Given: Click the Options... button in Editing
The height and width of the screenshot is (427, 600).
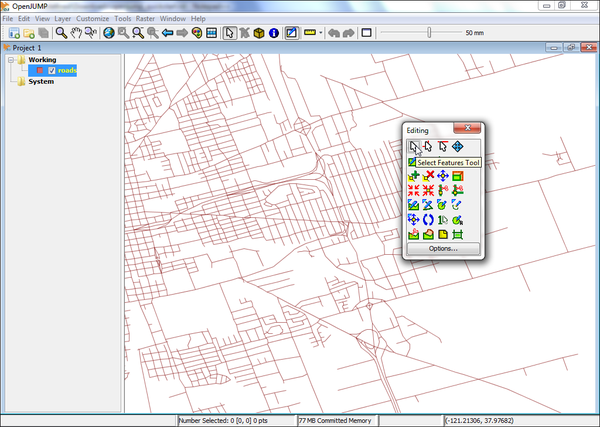Looking at the screenshot, I should [x=442, y=248].
